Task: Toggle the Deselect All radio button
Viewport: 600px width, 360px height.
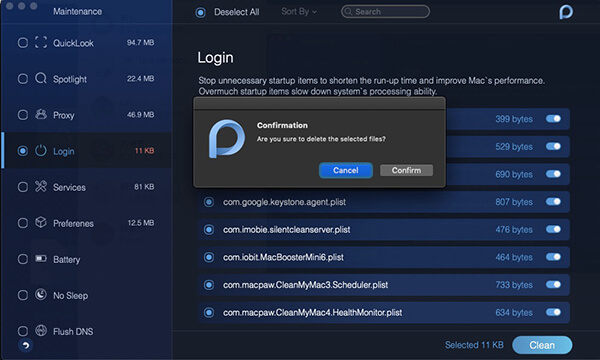Action: point(200,13)
